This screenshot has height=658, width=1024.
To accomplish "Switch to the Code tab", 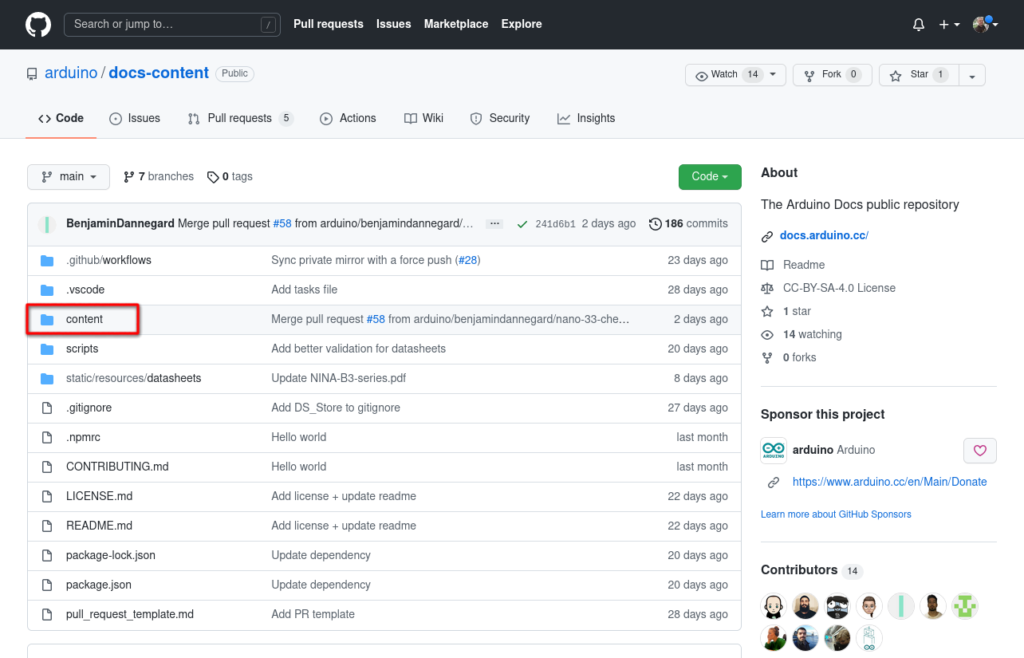I will (61, 118).
